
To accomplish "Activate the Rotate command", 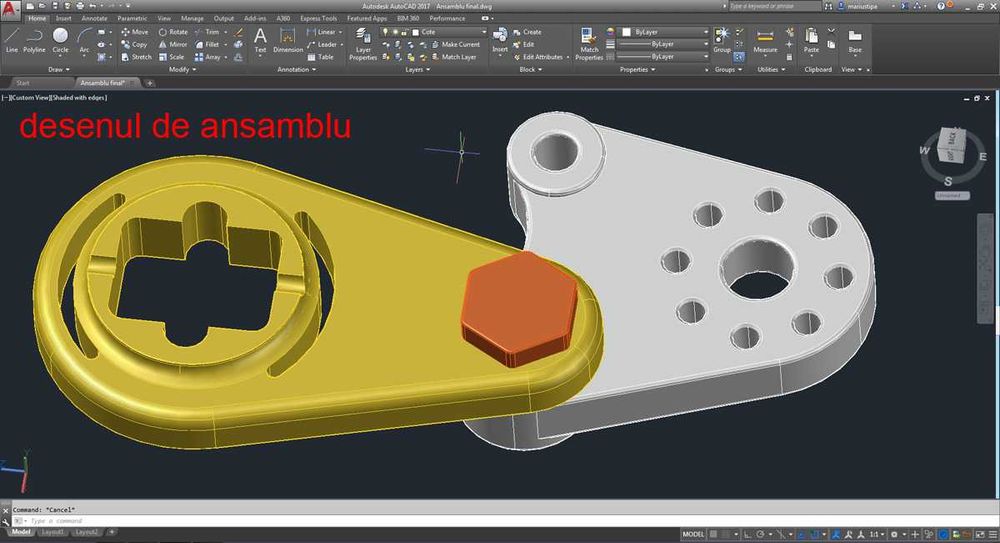I will click(173, 32).
